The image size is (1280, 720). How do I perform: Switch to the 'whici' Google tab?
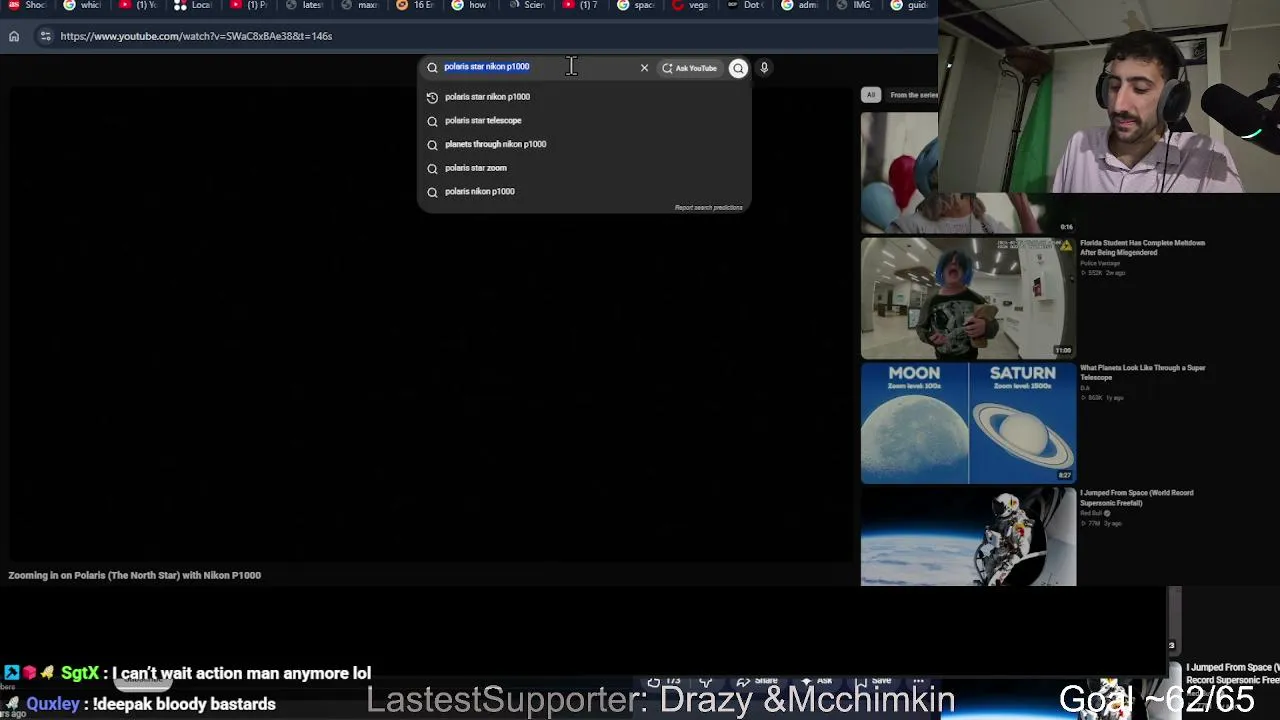83,5
